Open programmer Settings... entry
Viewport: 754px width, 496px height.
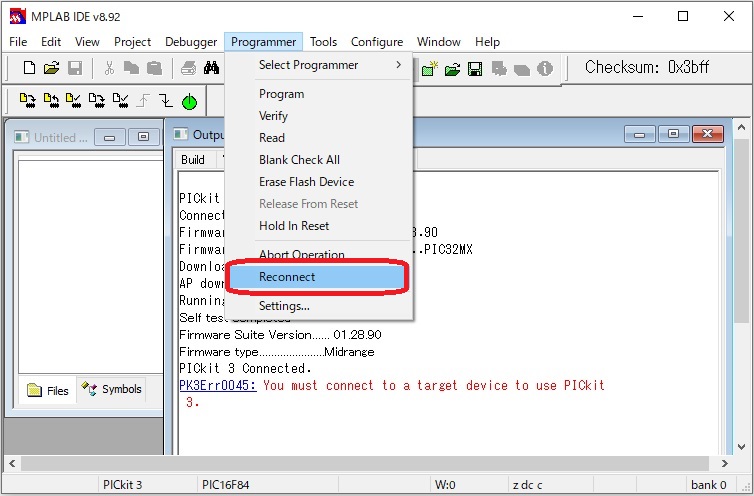(x=319, y=306)
